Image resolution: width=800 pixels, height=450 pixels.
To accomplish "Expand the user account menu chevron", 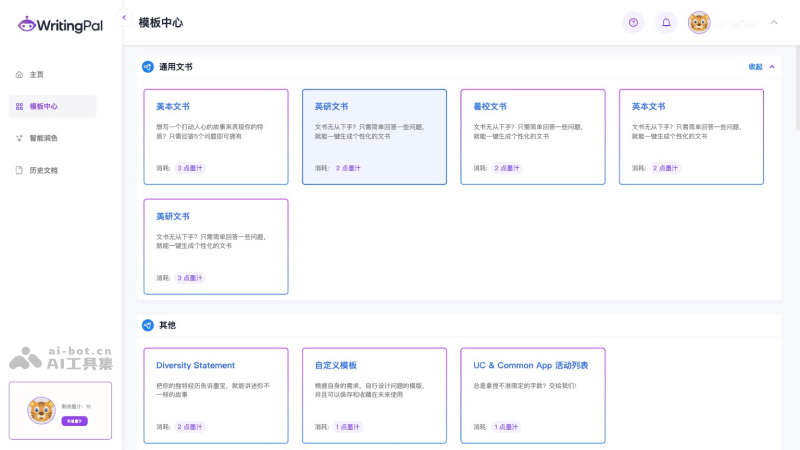I will pos(773,22).
